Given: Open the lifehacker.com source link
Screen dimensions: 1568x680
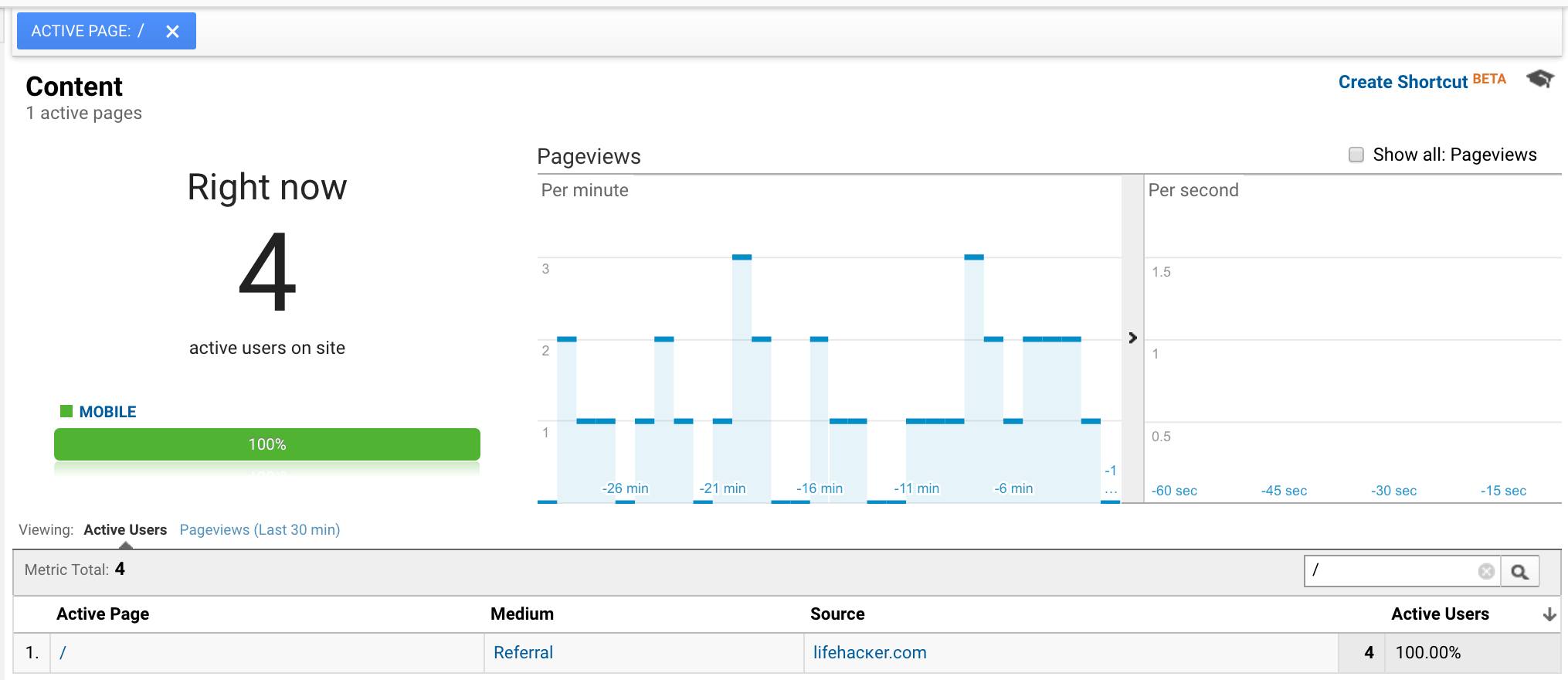Looking at the screenshot, I should [870, 652].
